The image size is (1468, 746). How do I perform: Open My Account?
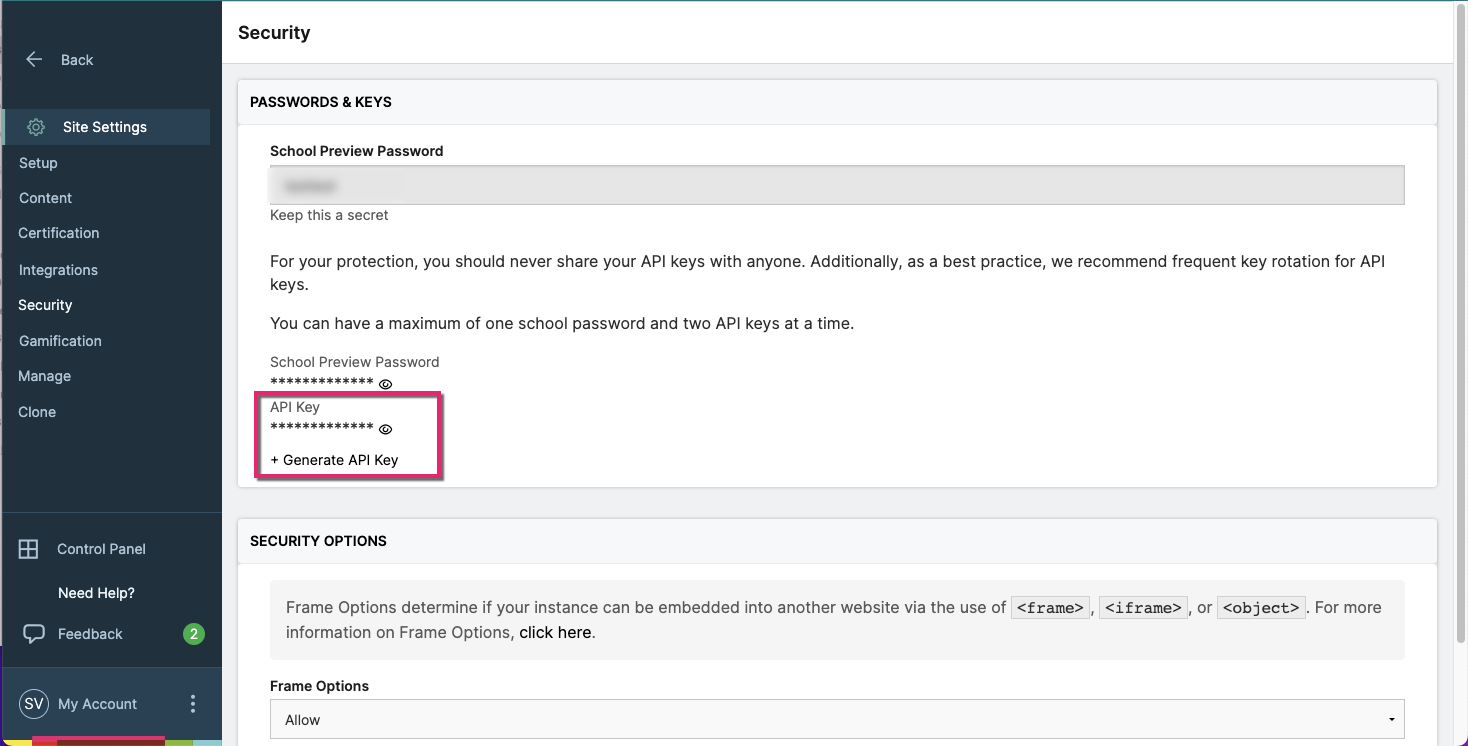coord(97,704)
